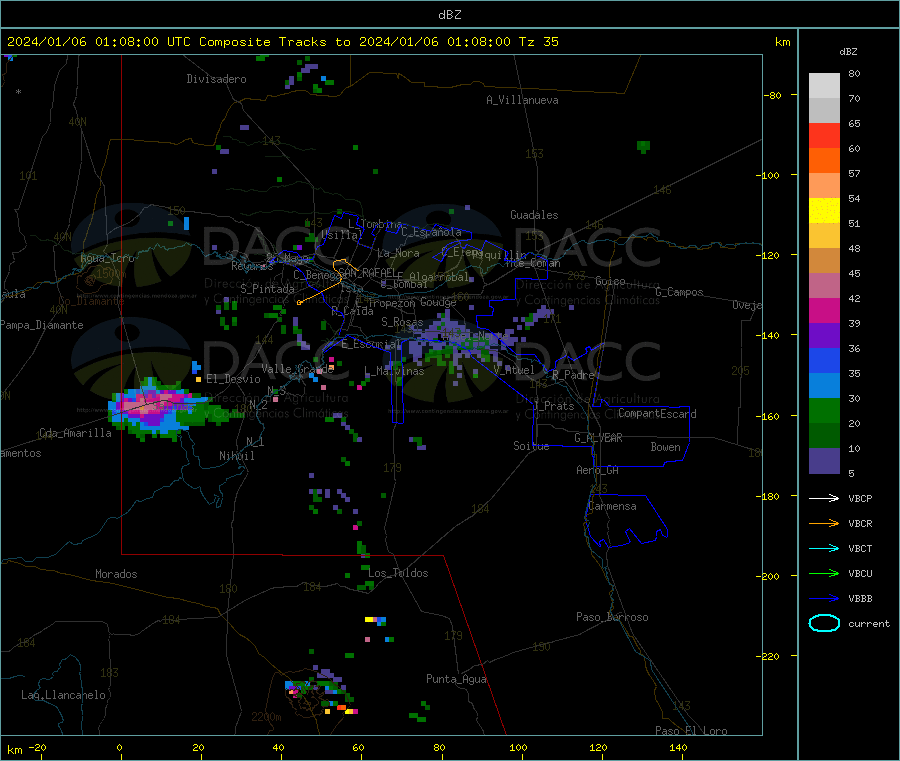The height and width of the screenshot is (761, 900).
Task: Click the green VBCU arrow legend icon
Action: point(824,573)
